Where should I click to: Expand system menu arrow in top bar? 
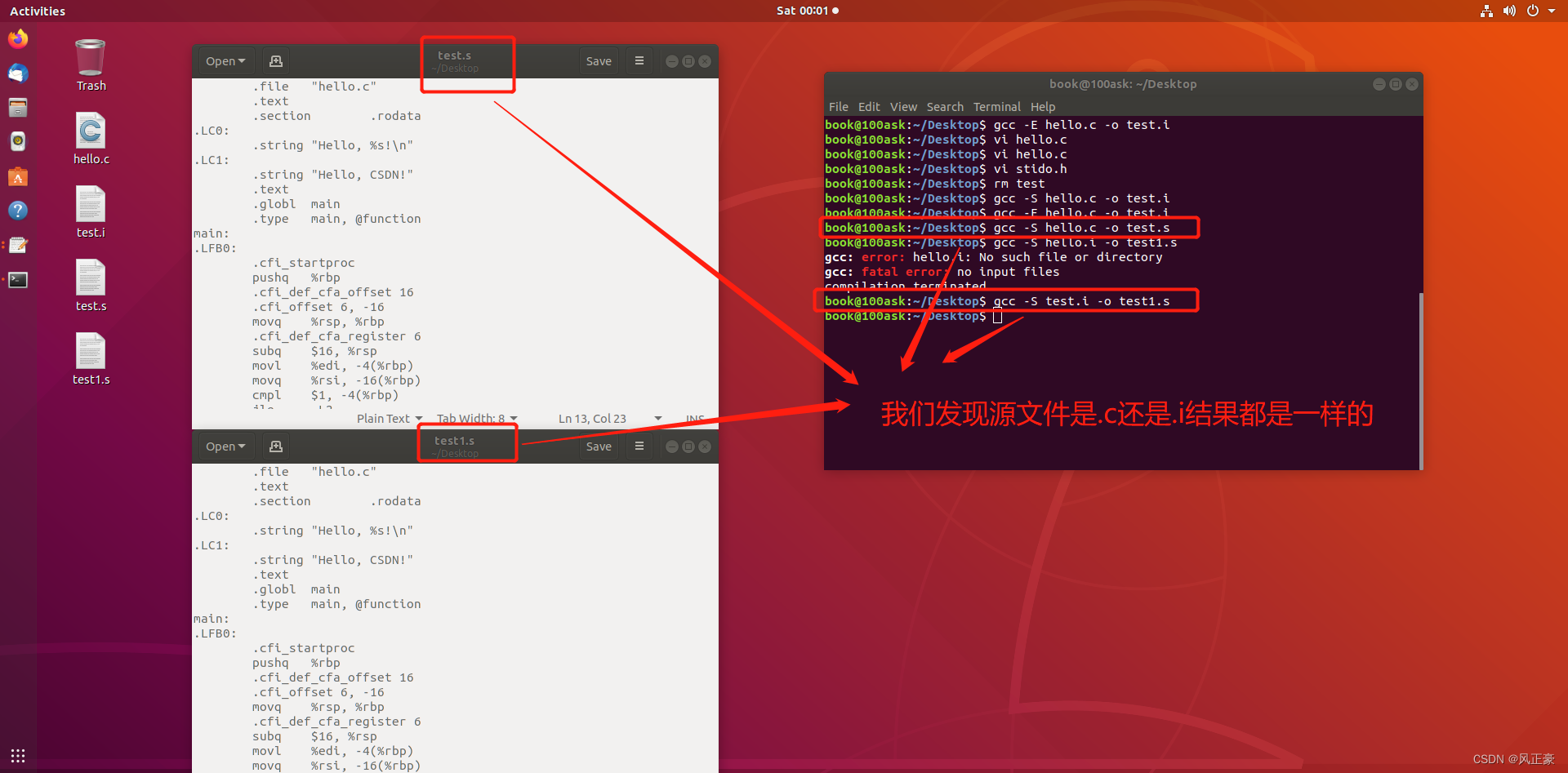1552,11
